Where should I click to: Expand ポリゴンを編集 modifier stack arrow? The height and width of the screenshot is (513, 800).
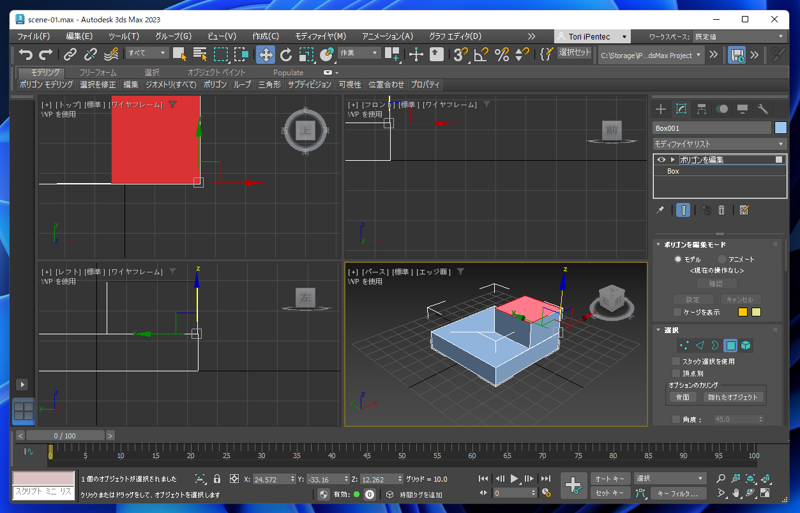pyautogui.click(x=673, y=160)
